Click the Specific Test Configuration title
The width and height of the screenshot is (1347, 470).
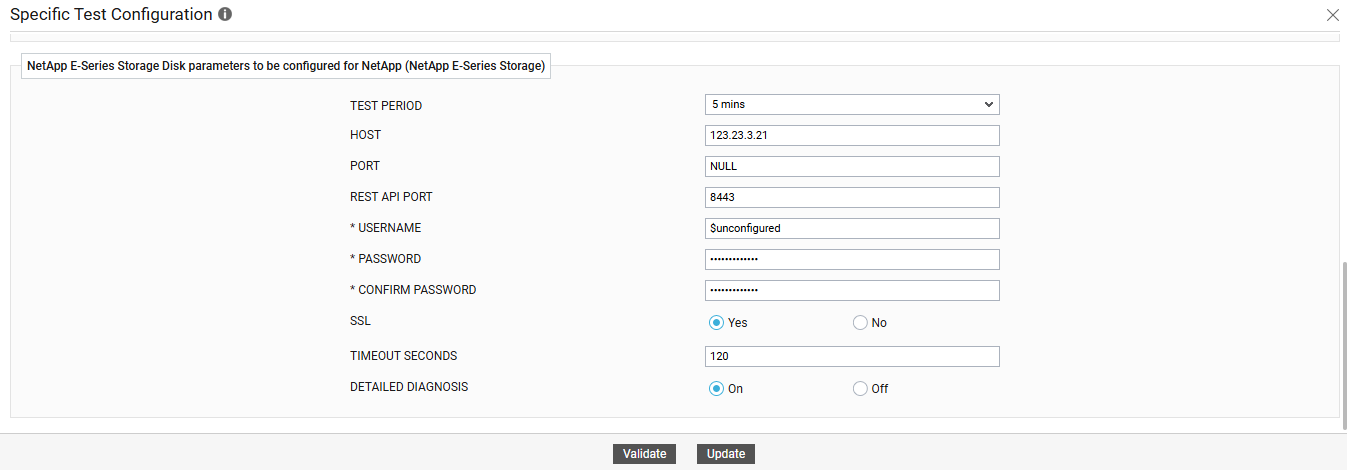point(111,15)
